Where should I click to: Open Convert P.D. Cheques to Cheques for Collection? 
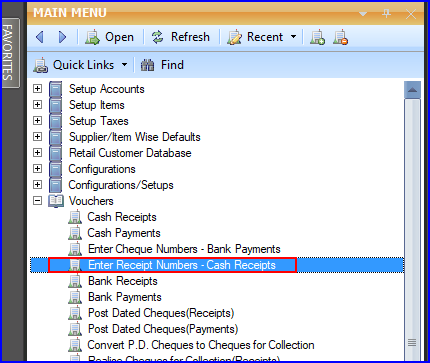201,345
